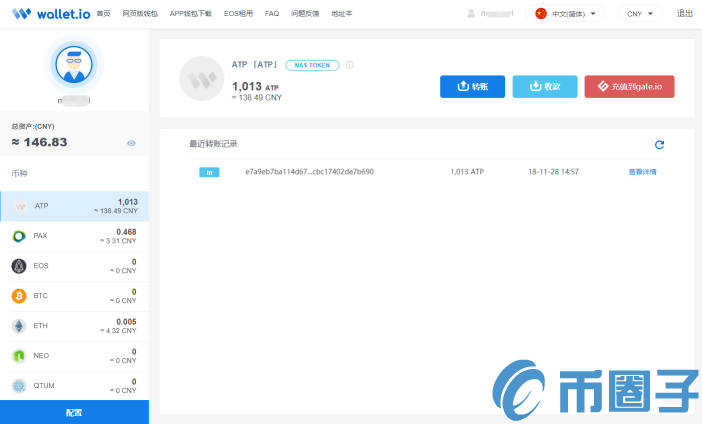Image resolution: width=702 pixels, height=424 pixels.
Task: Select the EOS coin icon
Action: pos(19,266)
